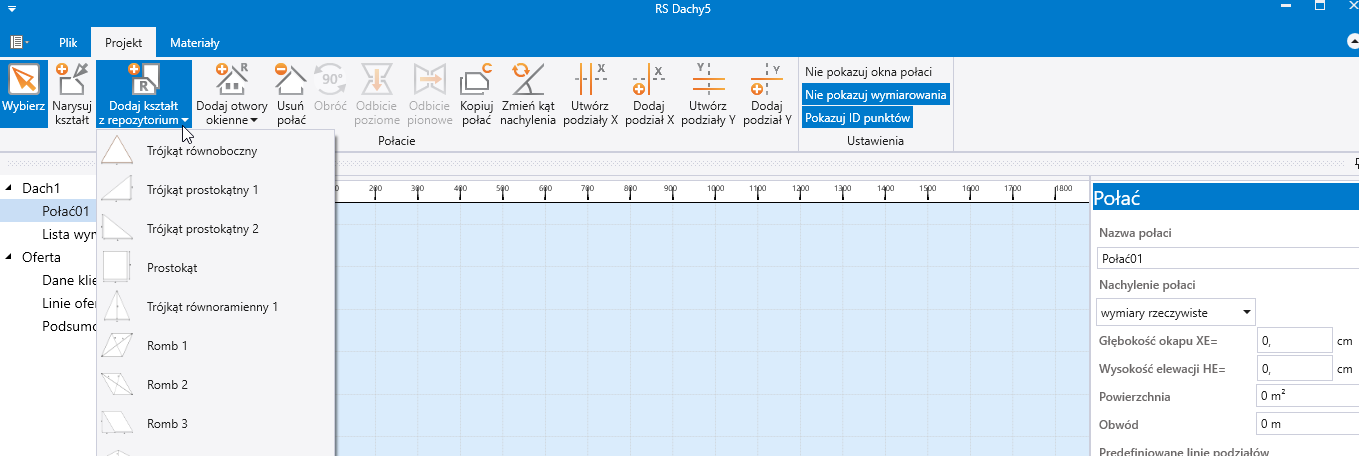Click the Nazwa połaci text field
Viewport: 1359px width, 456px height.
point(1227,259)
